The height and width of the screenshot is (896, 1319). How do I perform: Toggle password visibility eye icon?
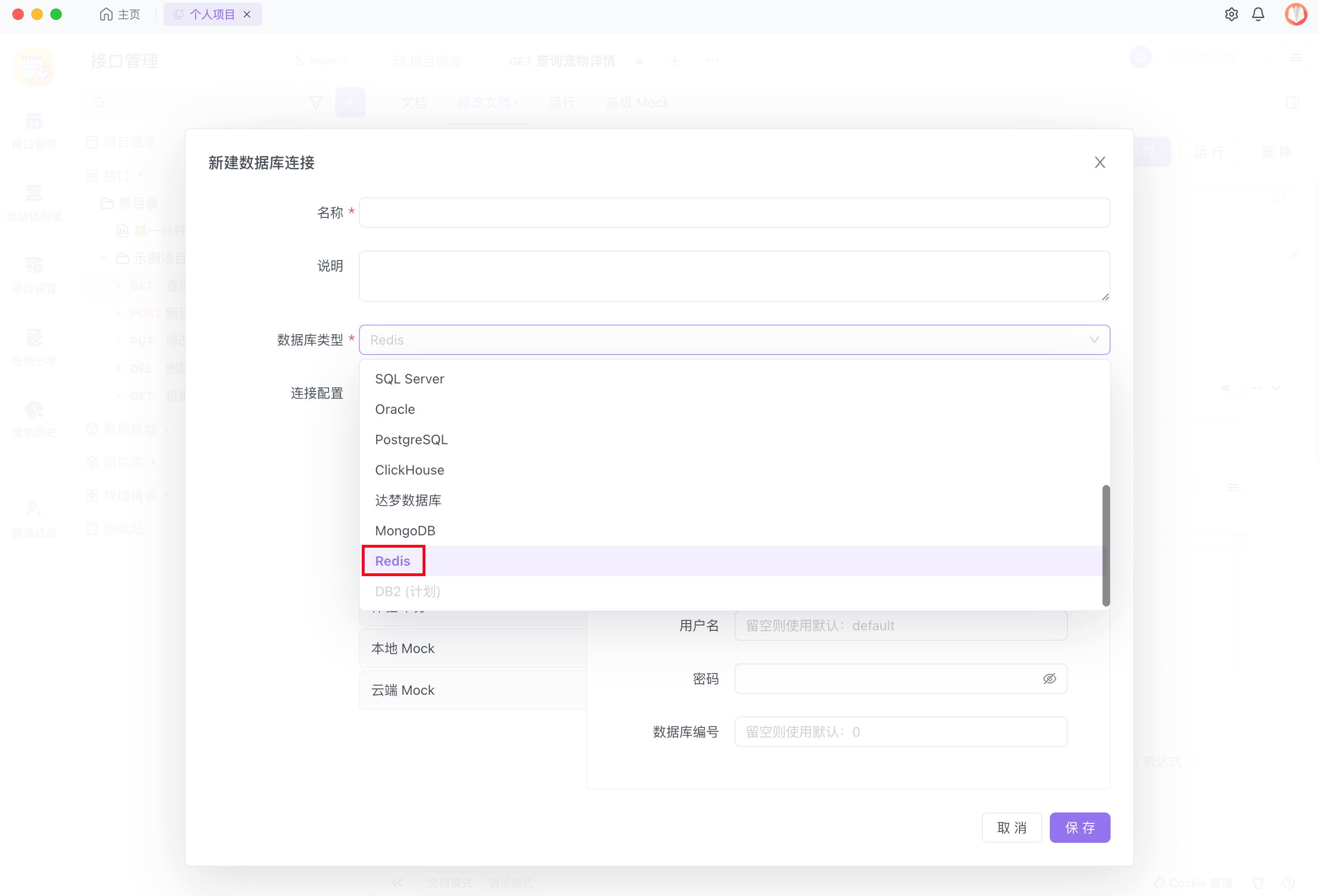click(x=1049, y=679)
